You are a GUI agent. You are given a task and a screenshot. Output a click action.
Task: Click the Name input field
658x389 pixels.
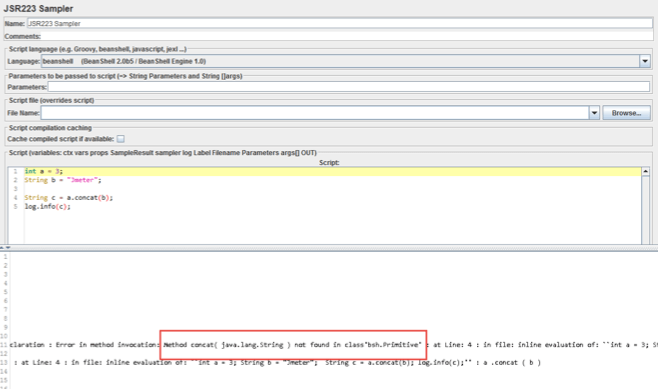click(339, 23)
